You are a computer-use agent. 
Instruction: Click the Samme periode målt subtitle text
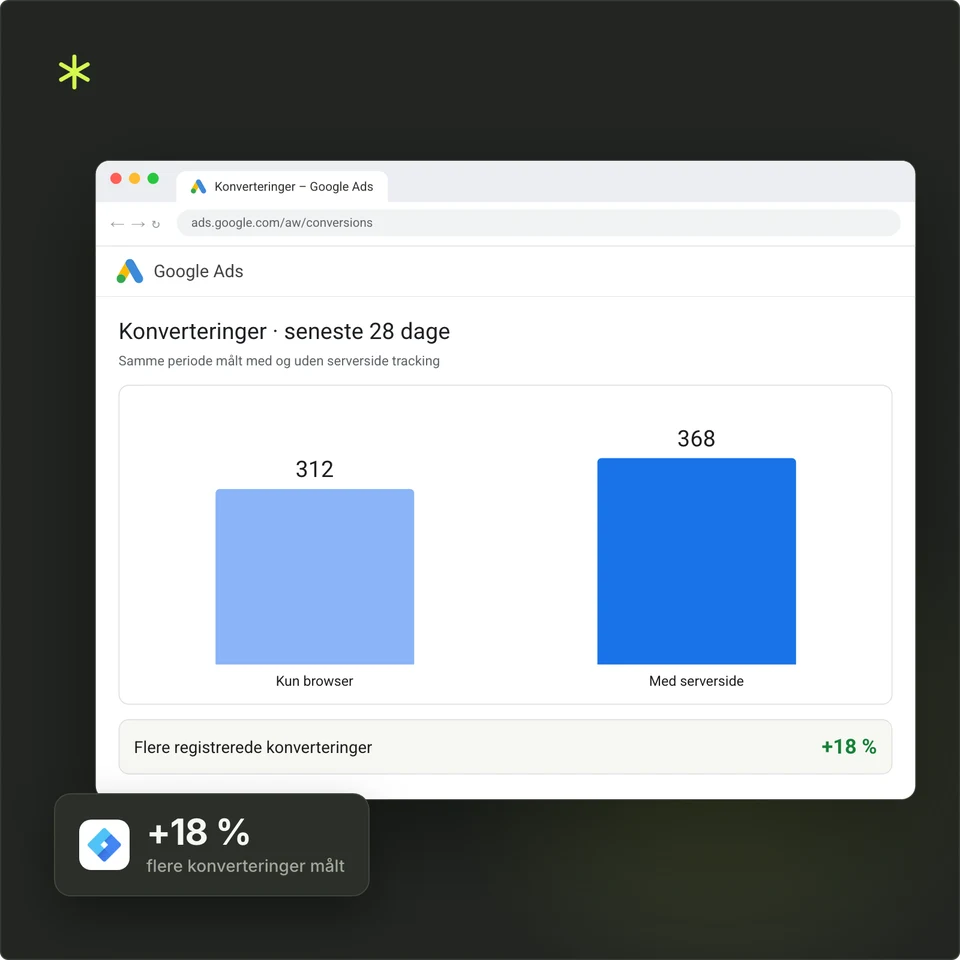pos(279,361)
